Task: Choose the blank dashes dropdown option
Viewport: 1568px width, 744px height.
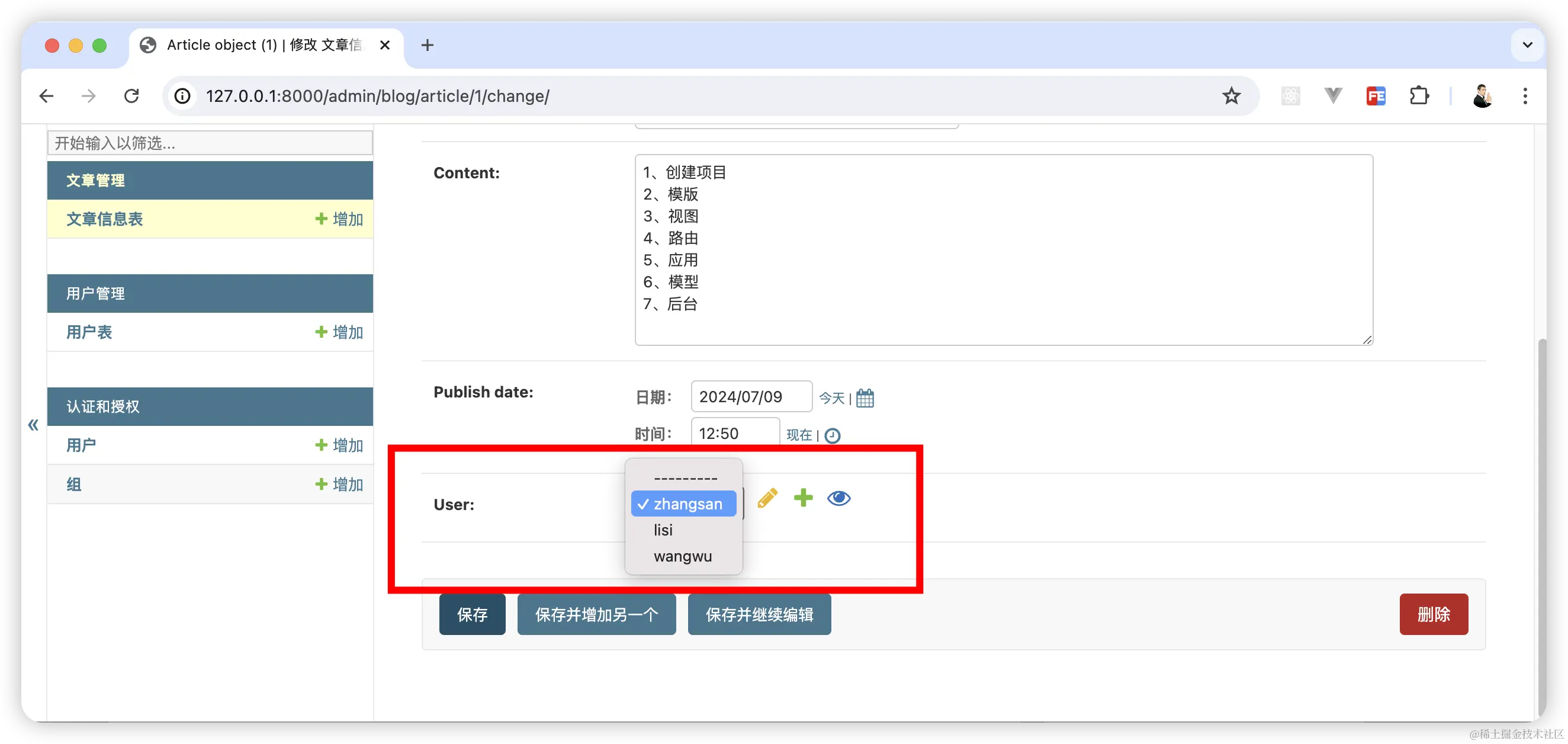Action: (x=685, y=478)
